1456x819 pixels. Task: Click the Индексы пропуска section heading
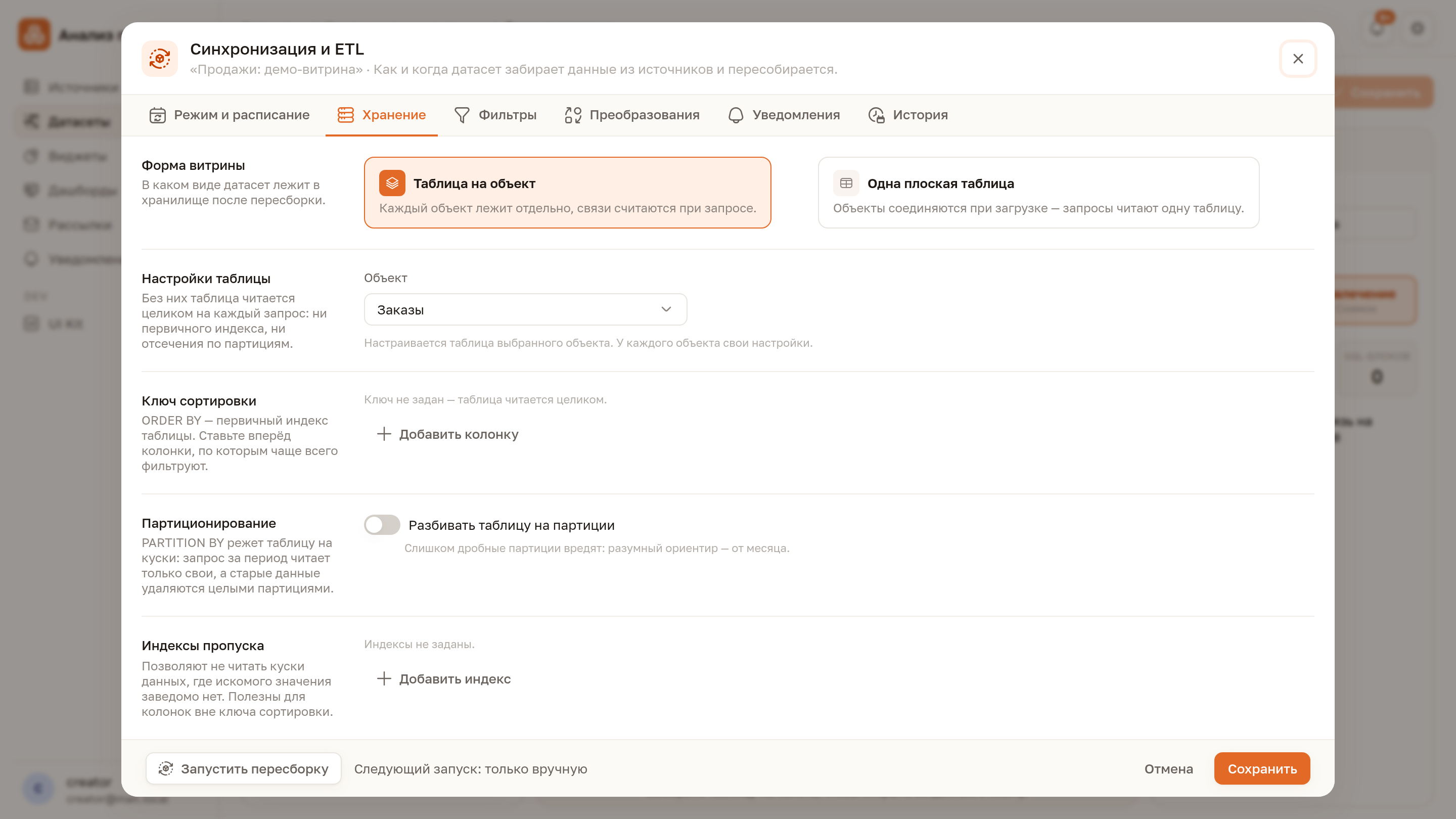202,646
